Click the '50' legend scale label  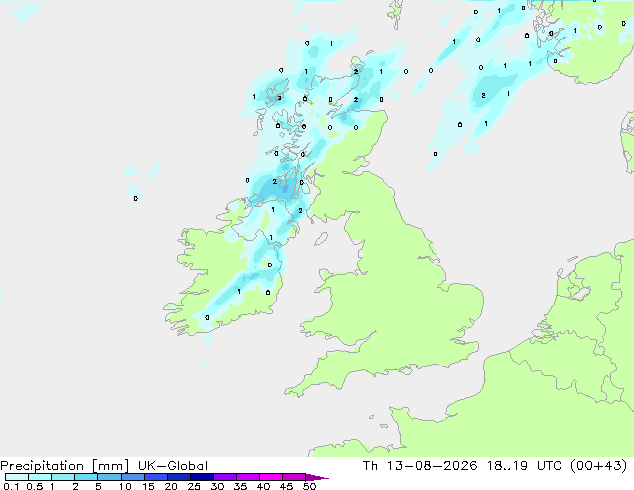(309, 486)
